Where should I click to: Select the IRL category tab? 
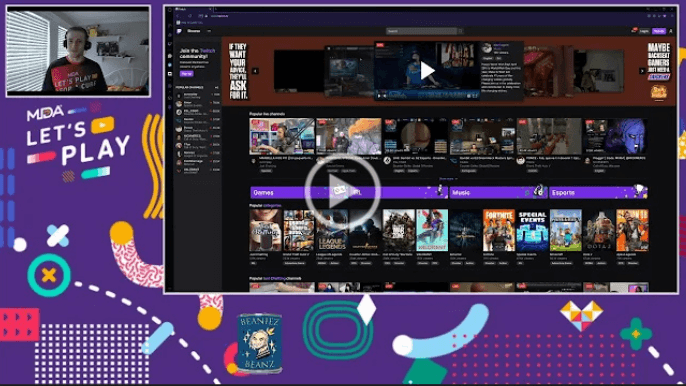398,192
